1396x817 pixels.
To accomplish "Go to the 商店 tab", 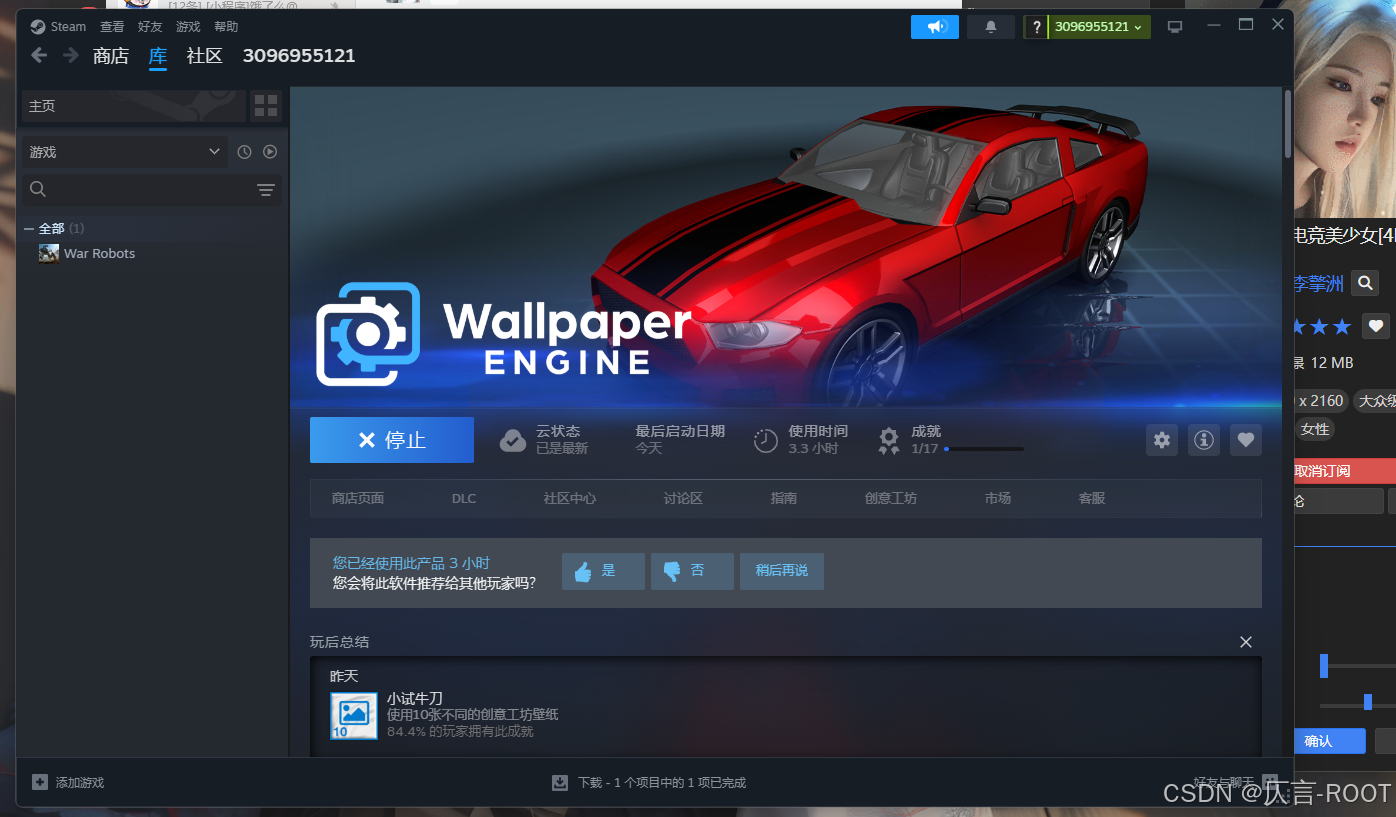I will point(111,56).
